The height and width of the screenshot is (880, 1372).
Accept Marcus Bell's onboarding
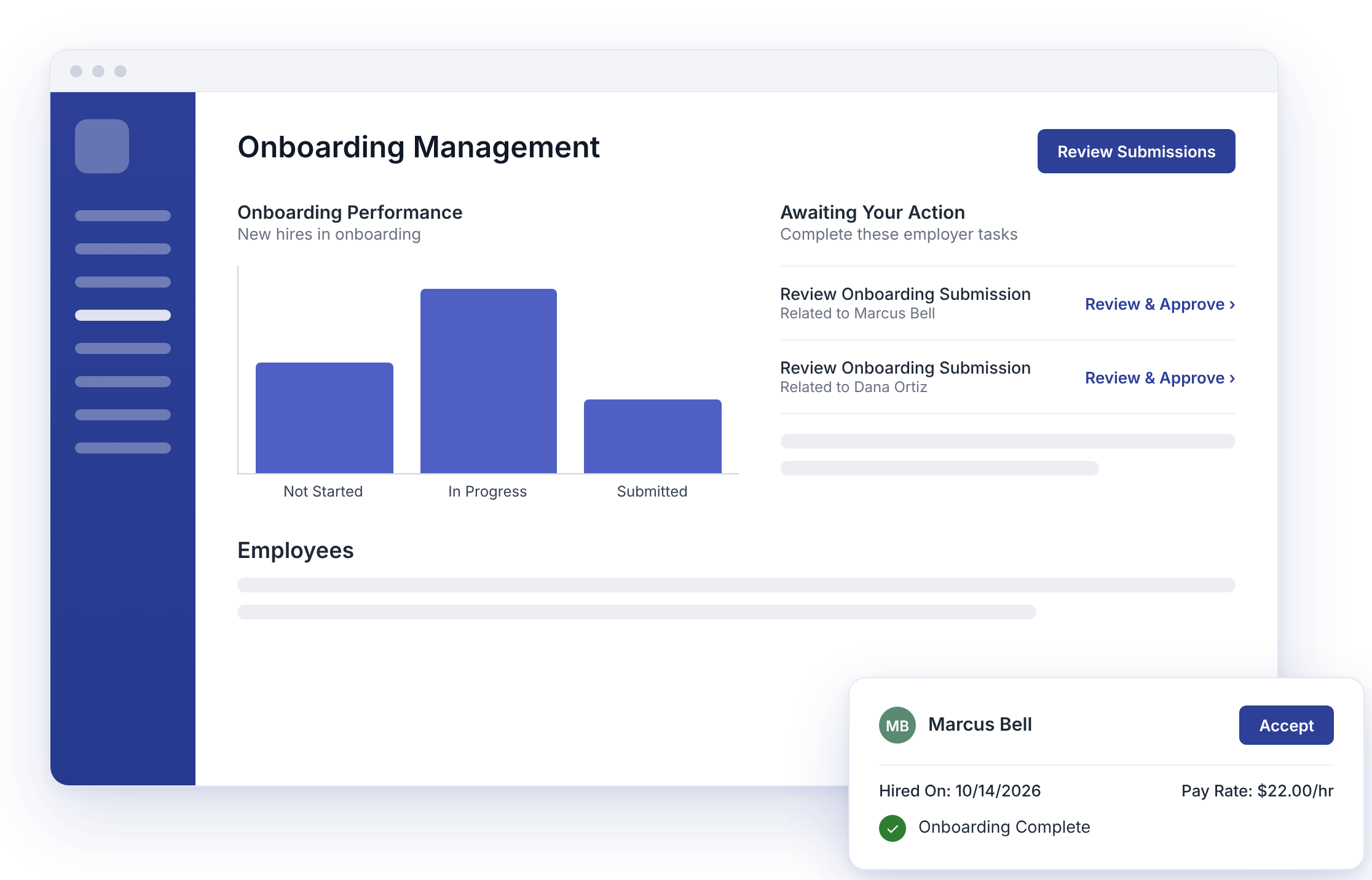pyautogui.click(x=1286, y=725)
